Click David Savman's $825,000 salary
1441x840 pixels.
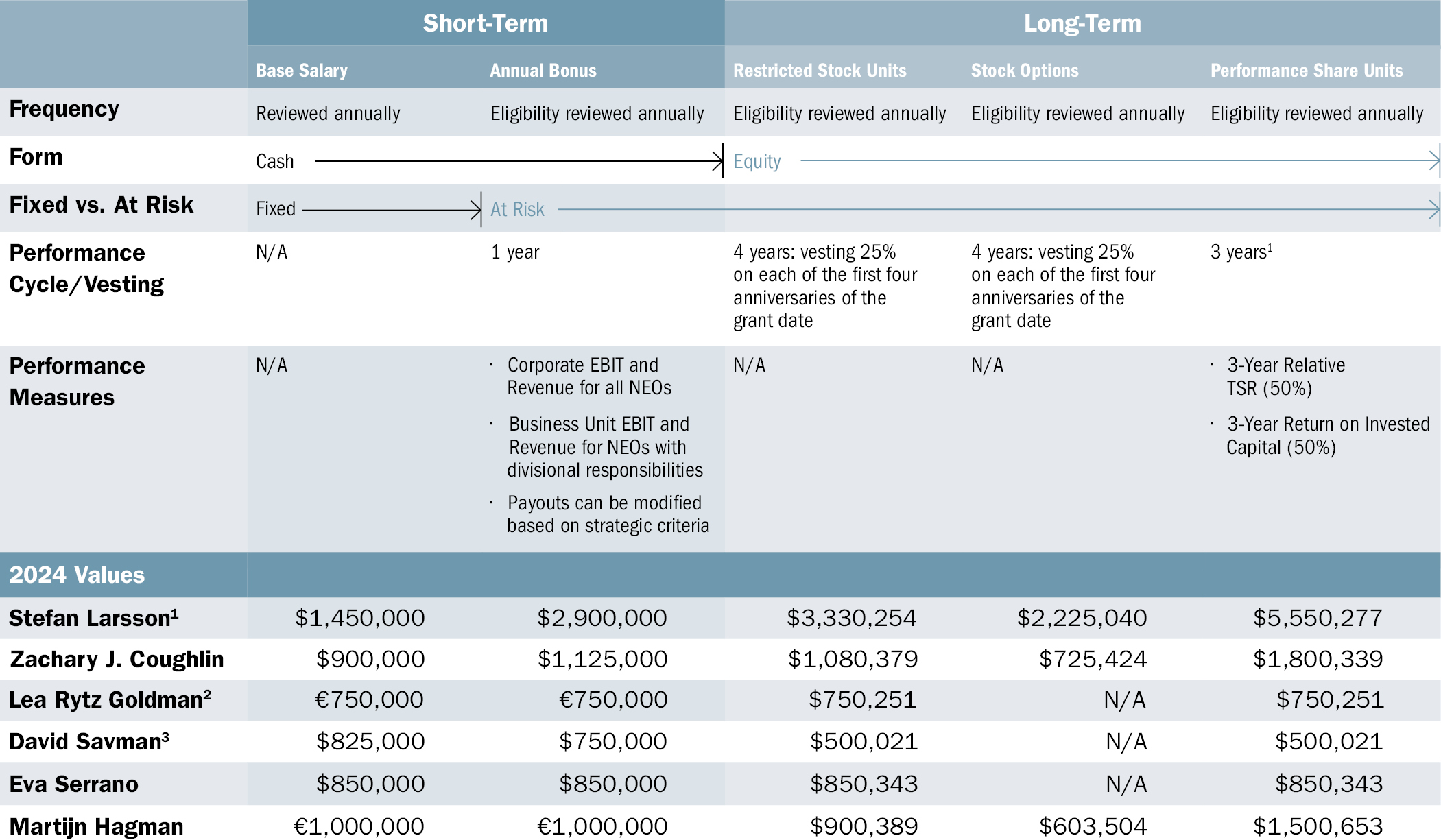(370, 742)
